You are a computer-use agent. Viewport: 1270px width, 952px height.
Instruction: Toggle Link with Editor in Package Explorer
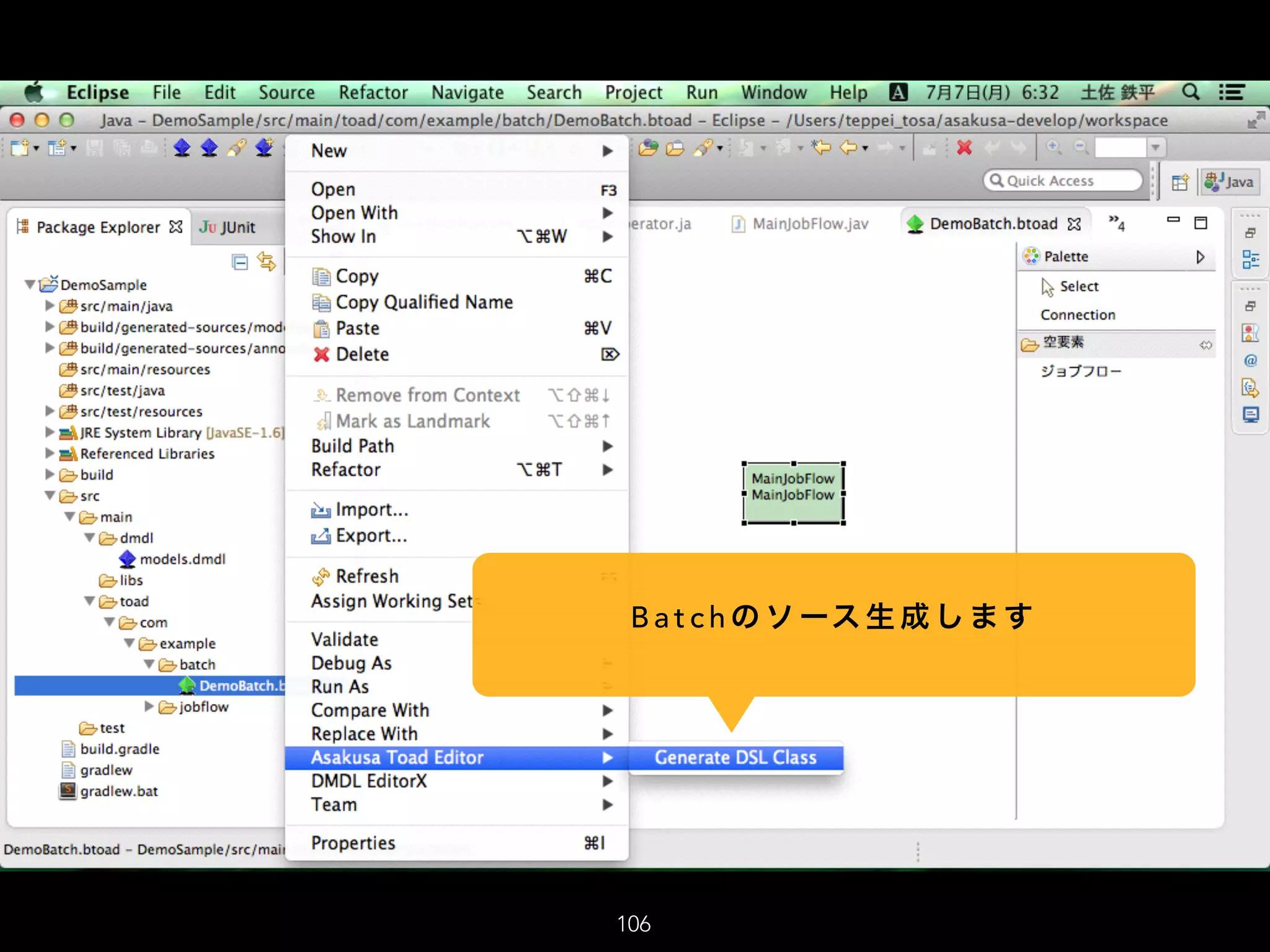pos(267,262)
